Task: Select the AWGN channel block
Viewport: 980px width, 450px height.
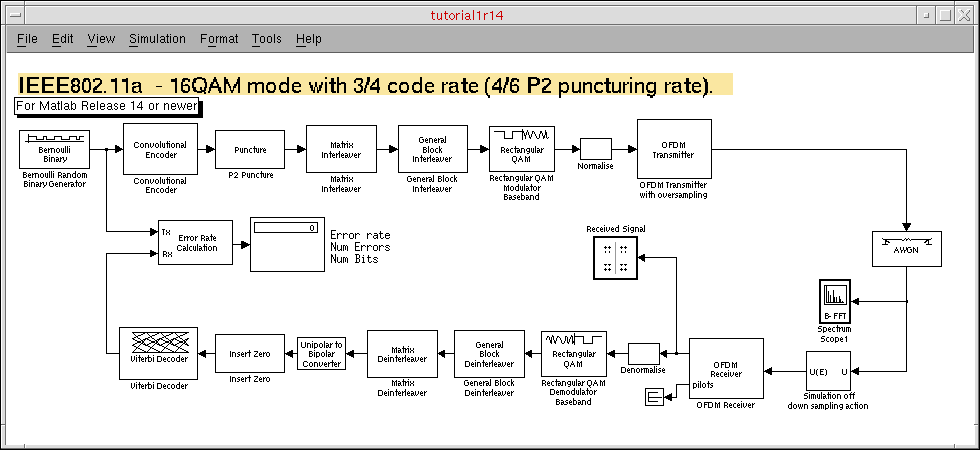Action: (907, 249)
